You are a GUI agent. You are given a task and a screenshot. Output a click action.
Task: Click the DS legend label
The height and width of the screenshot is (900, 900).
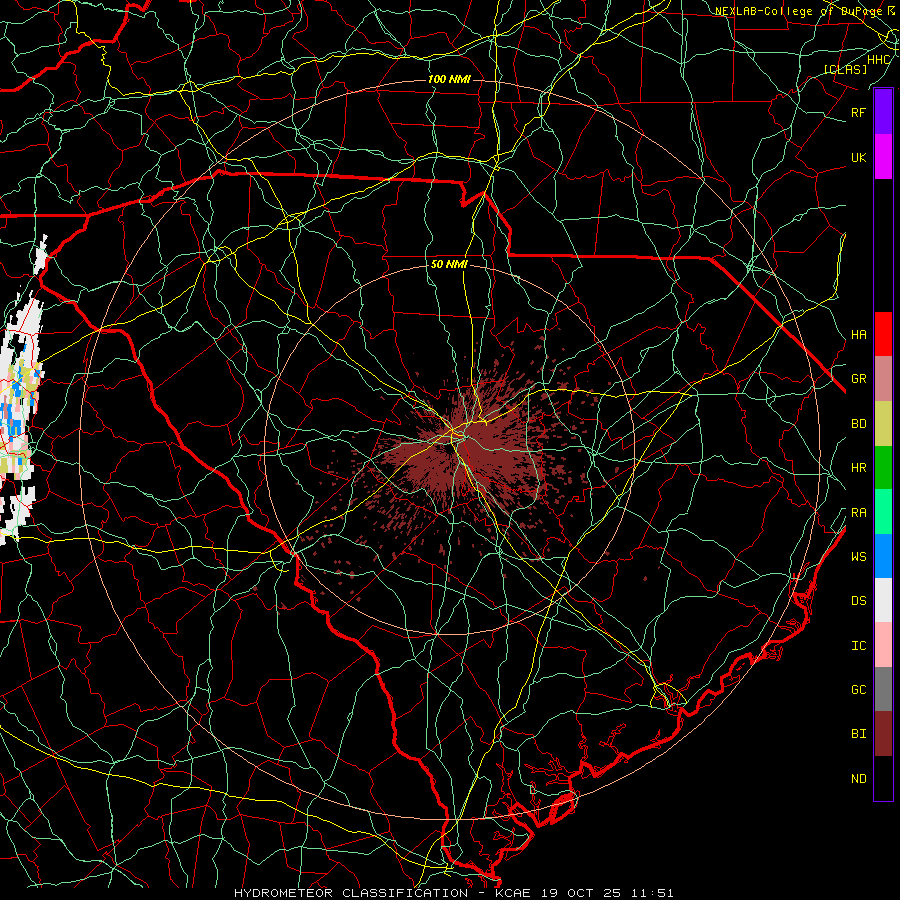pyautogui.click(x=858, y=601)
